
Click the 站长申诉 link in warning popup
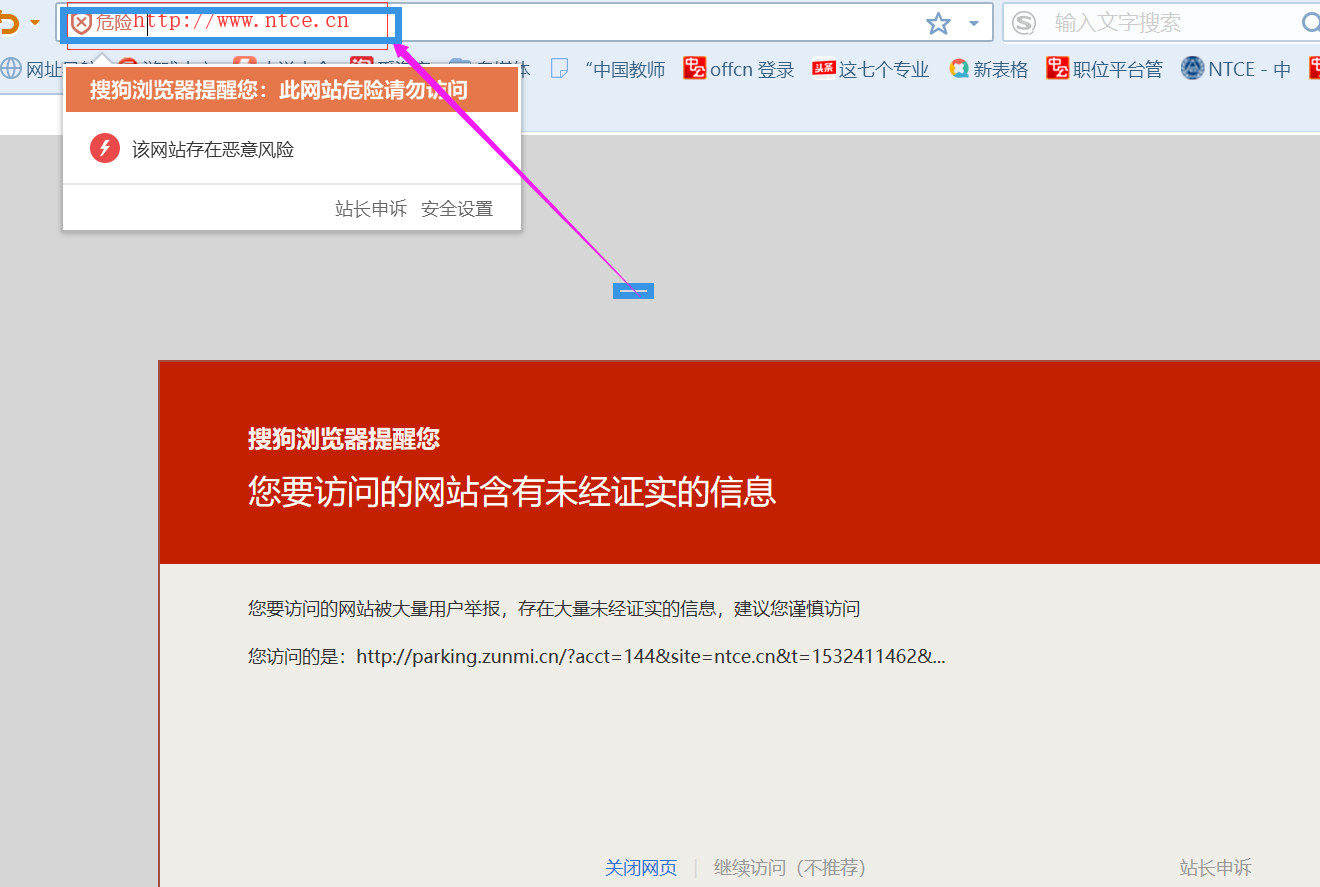coord(371,209)
